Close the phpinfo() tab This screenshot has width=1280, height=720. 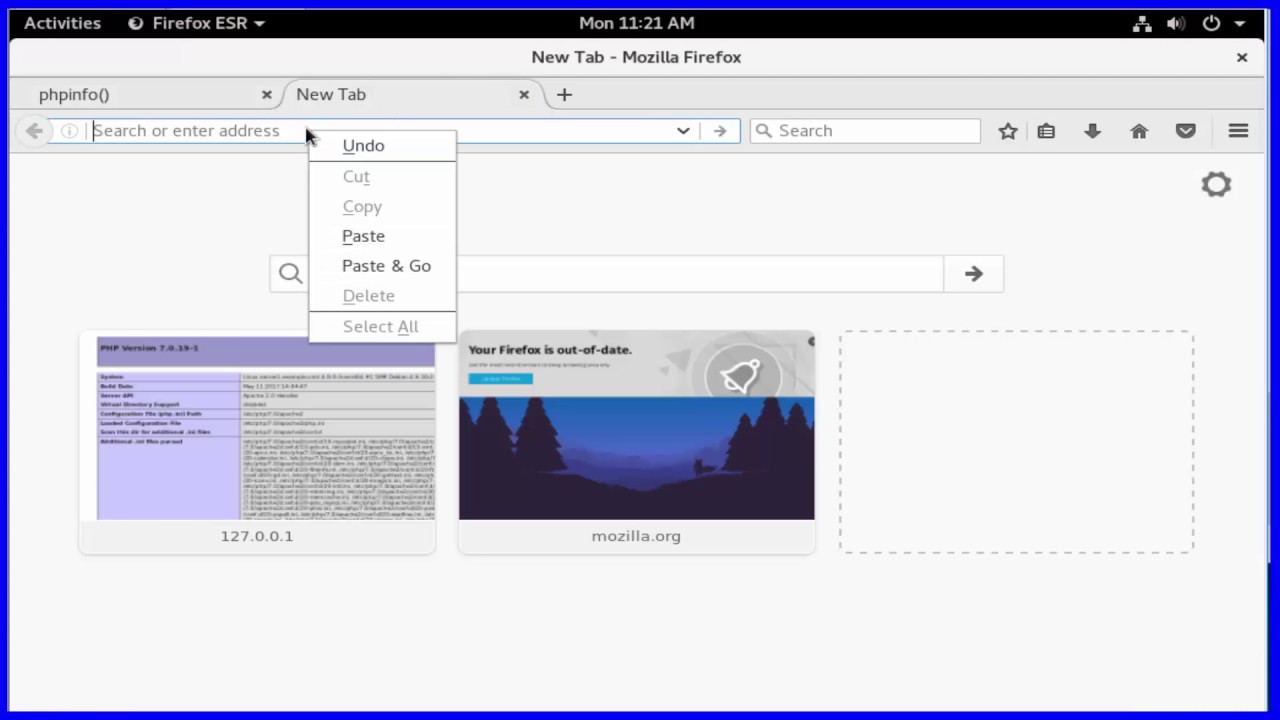click(x=266, y=94)
